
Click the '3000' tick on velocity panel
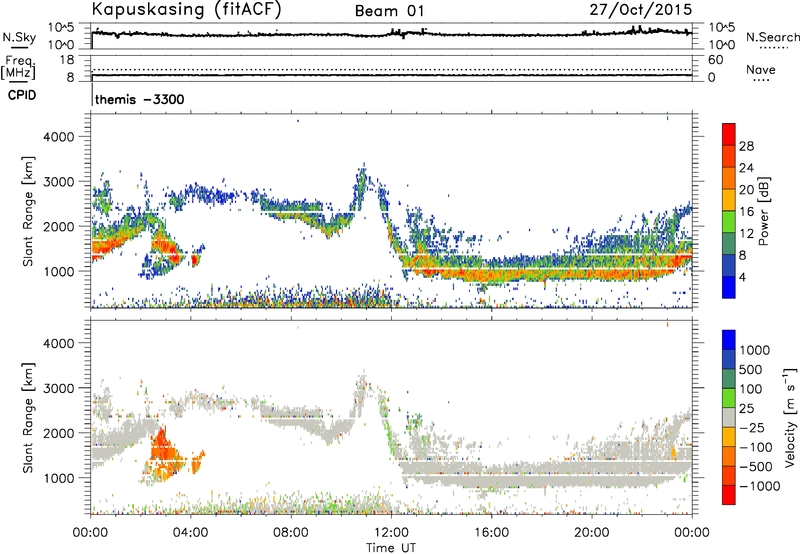pos(58,388)
